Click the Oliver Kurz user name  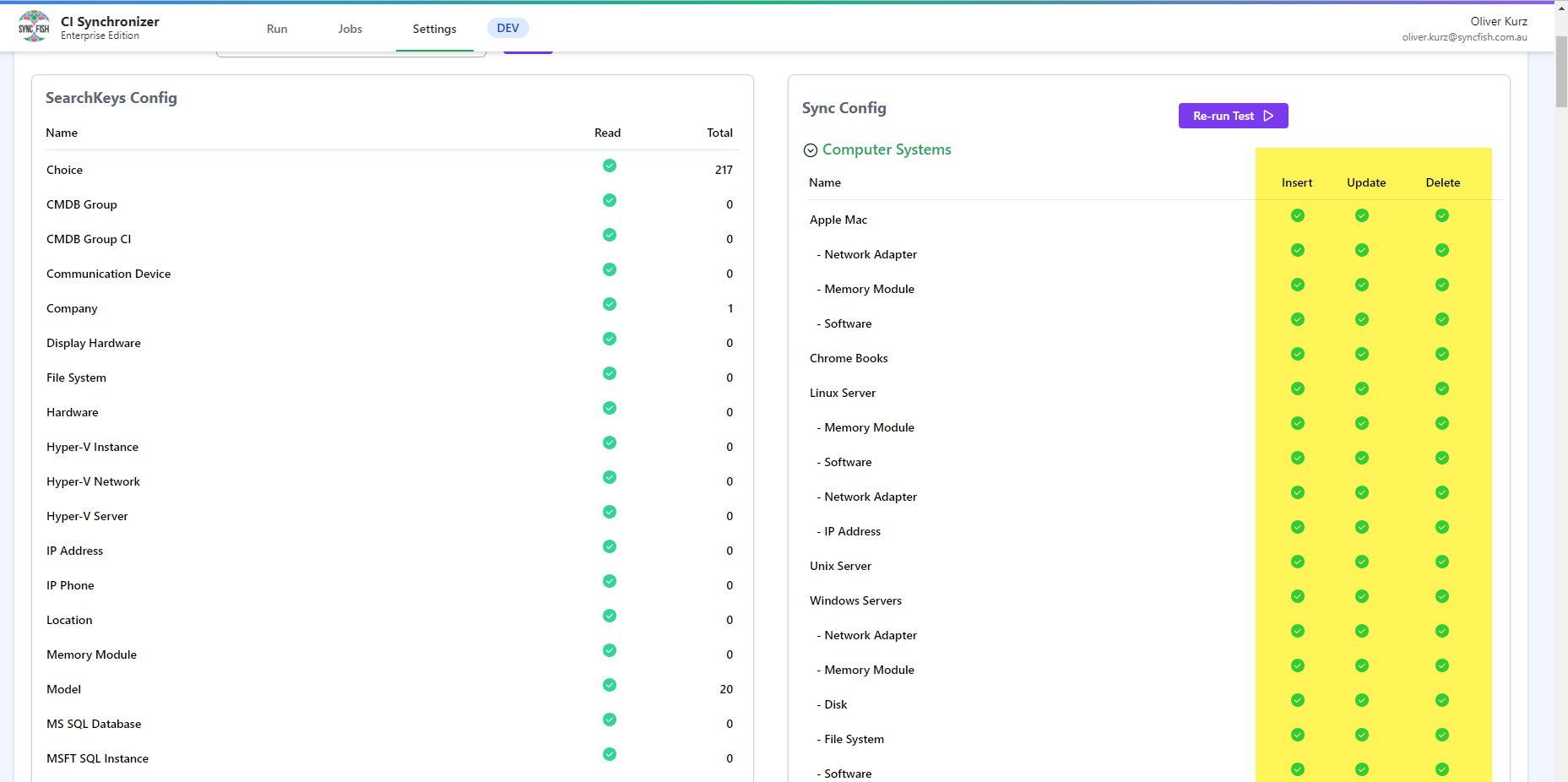click(1499, 21)
